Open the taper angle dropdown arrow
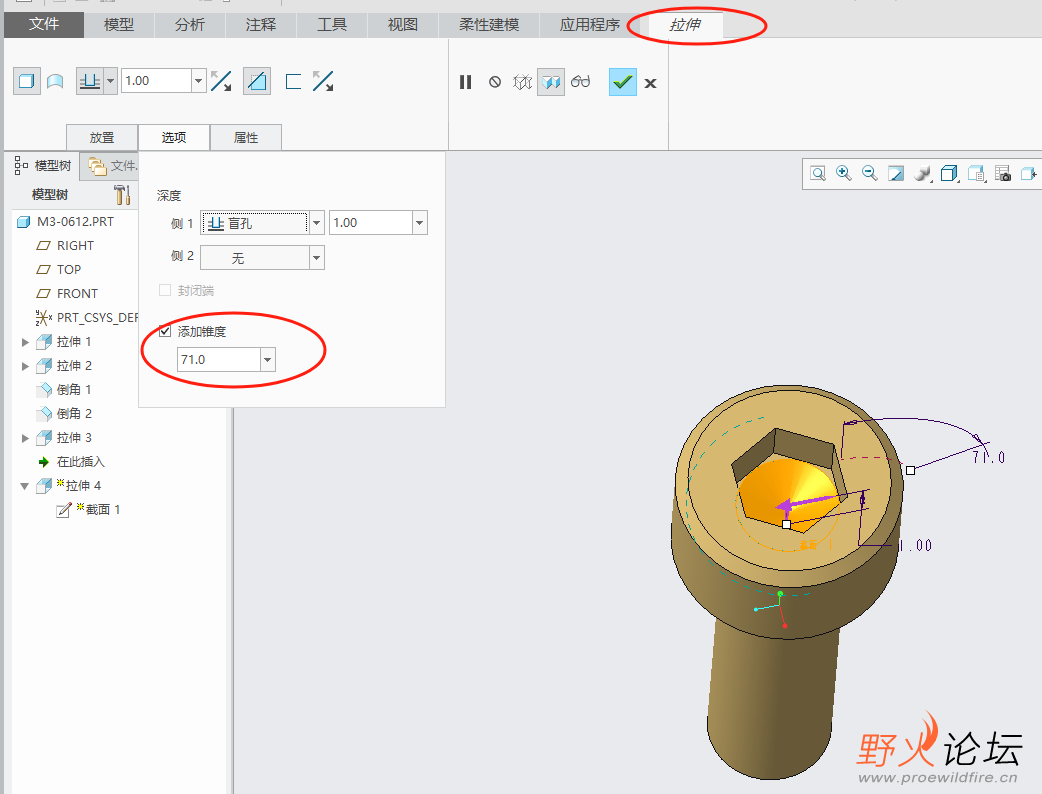The width and height of the screenshot is (1042, 794). pyautogui.click(x=267, y=359)
